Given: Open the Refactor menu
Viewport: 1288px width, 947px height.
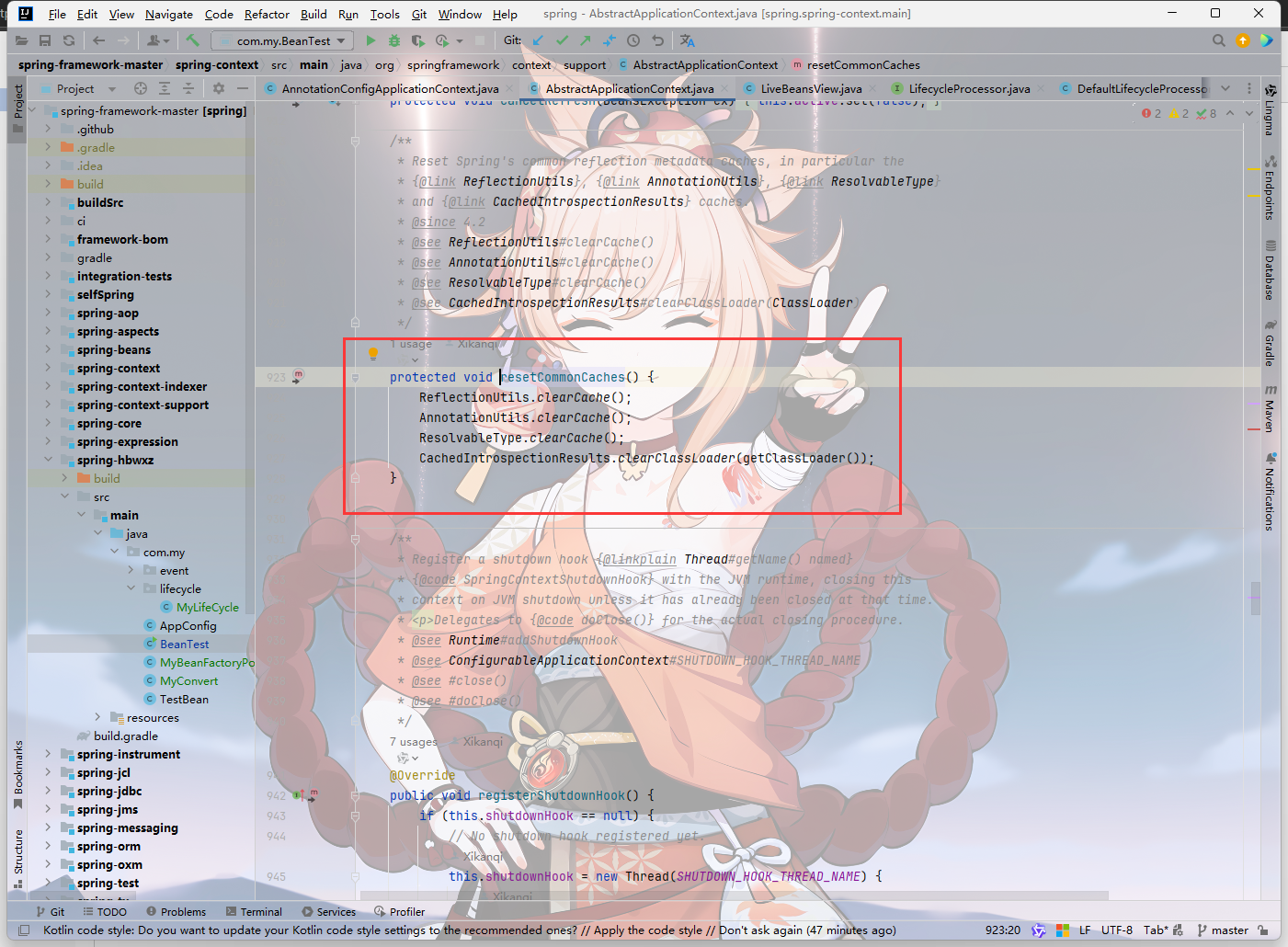Looking at the screenshot, I should pyautogui.click(x=267, y=14).
